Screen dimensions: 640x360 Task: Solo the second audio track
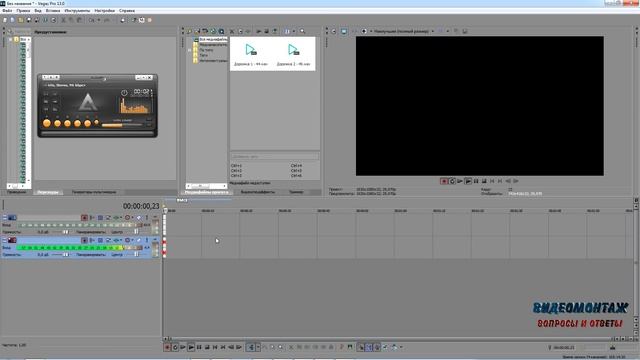[147, 240]
